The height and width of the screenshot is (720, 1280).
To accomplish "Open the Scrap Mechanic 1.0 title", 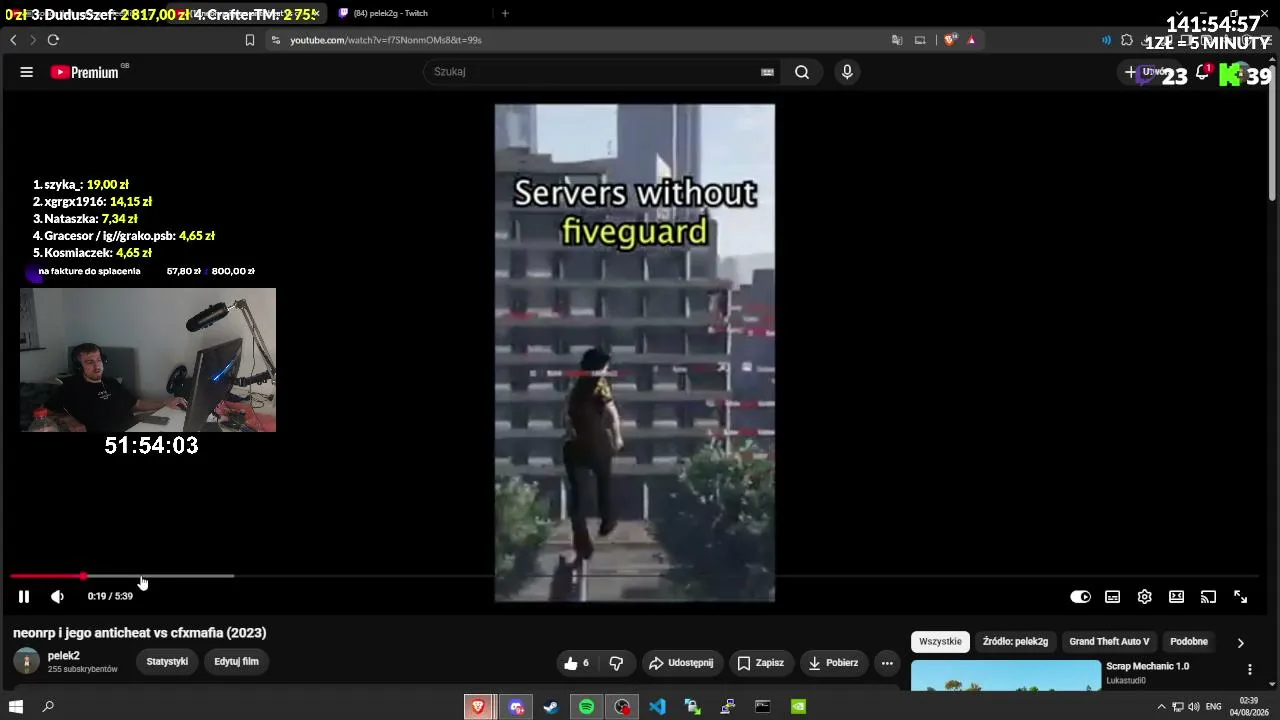I will [1148, 666].
